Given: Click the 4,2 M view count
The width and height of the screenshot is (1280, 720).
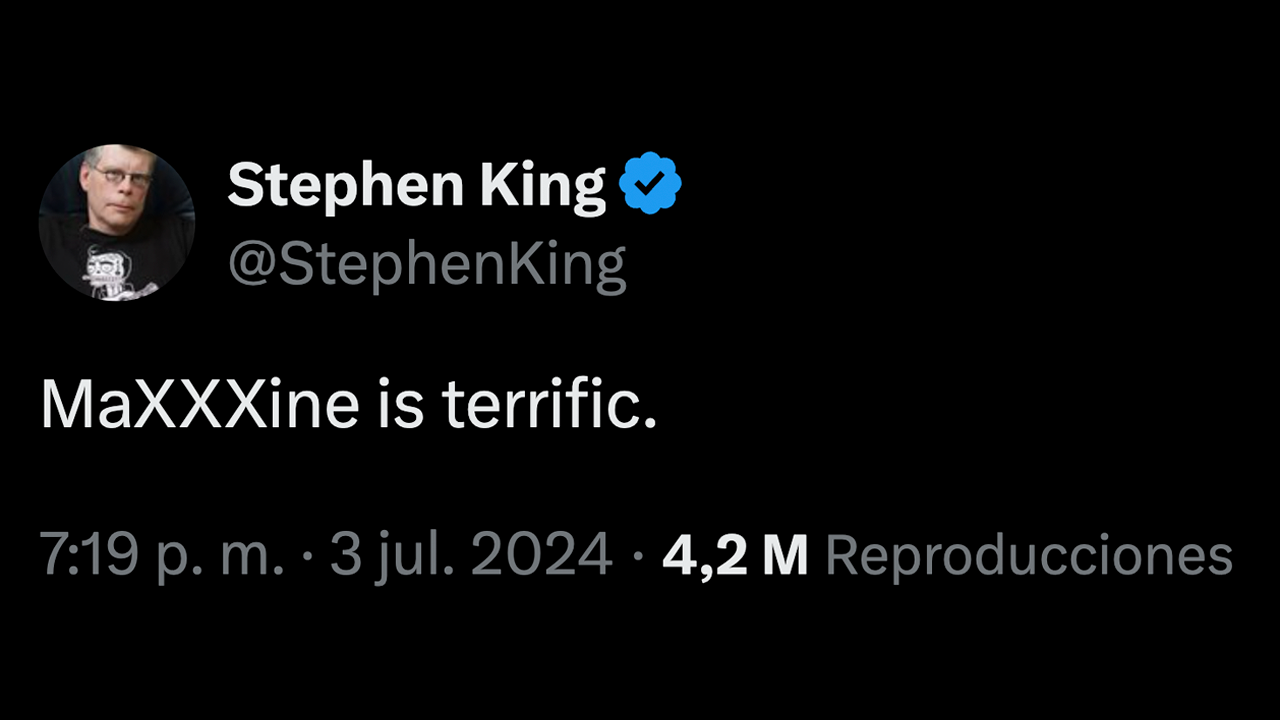Looking at the screenshot, I should [x=734, y=555].
